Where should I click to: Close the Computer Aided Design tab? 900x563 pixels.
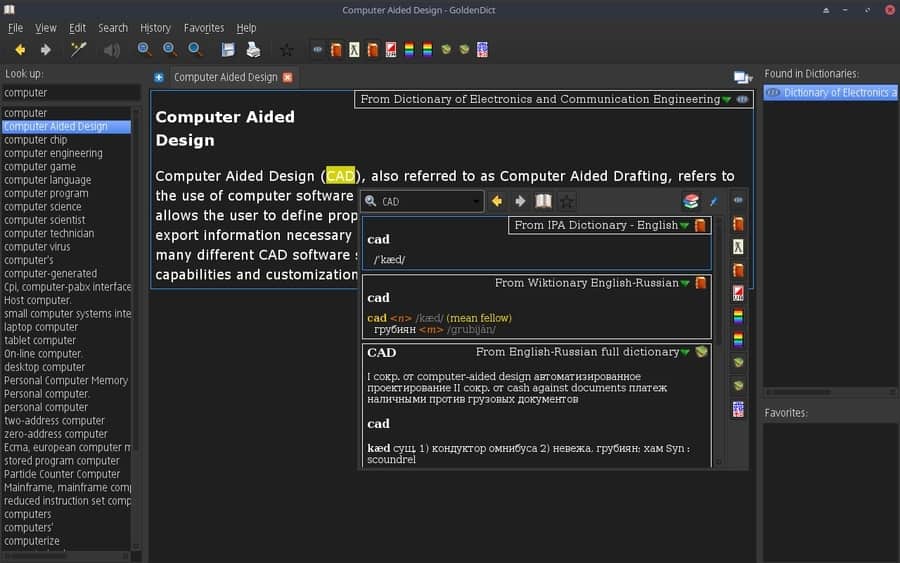point(288,77)
